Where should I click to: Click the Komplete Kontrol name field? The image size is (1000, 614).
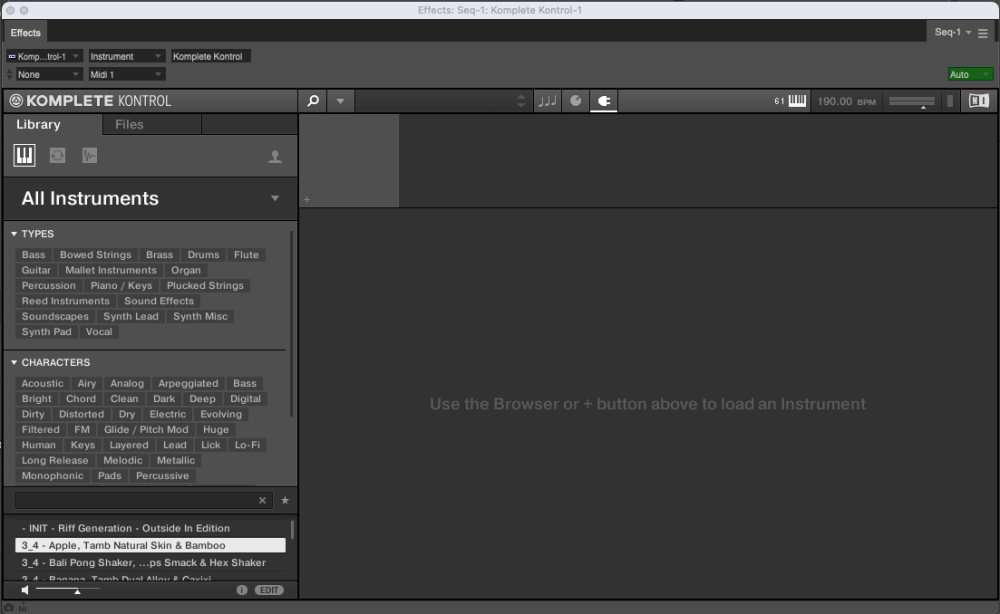click(210, 56)
